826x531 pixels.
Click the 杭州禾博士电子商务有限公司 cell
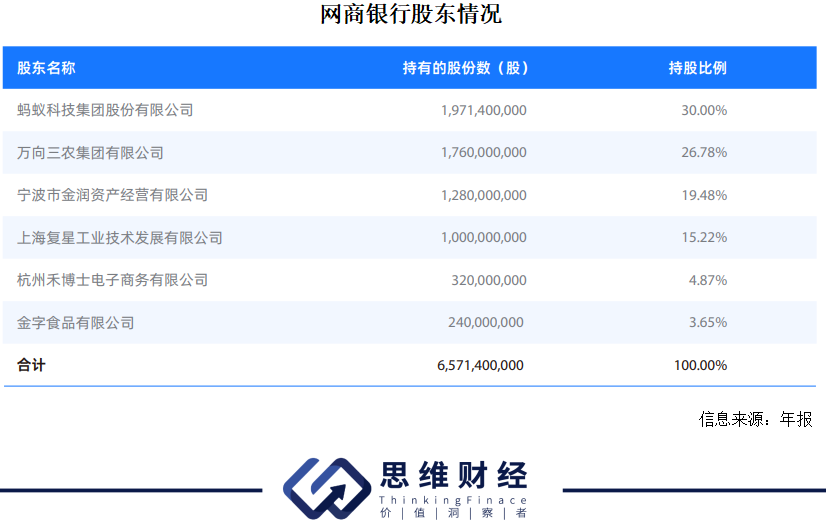[112, 280]
